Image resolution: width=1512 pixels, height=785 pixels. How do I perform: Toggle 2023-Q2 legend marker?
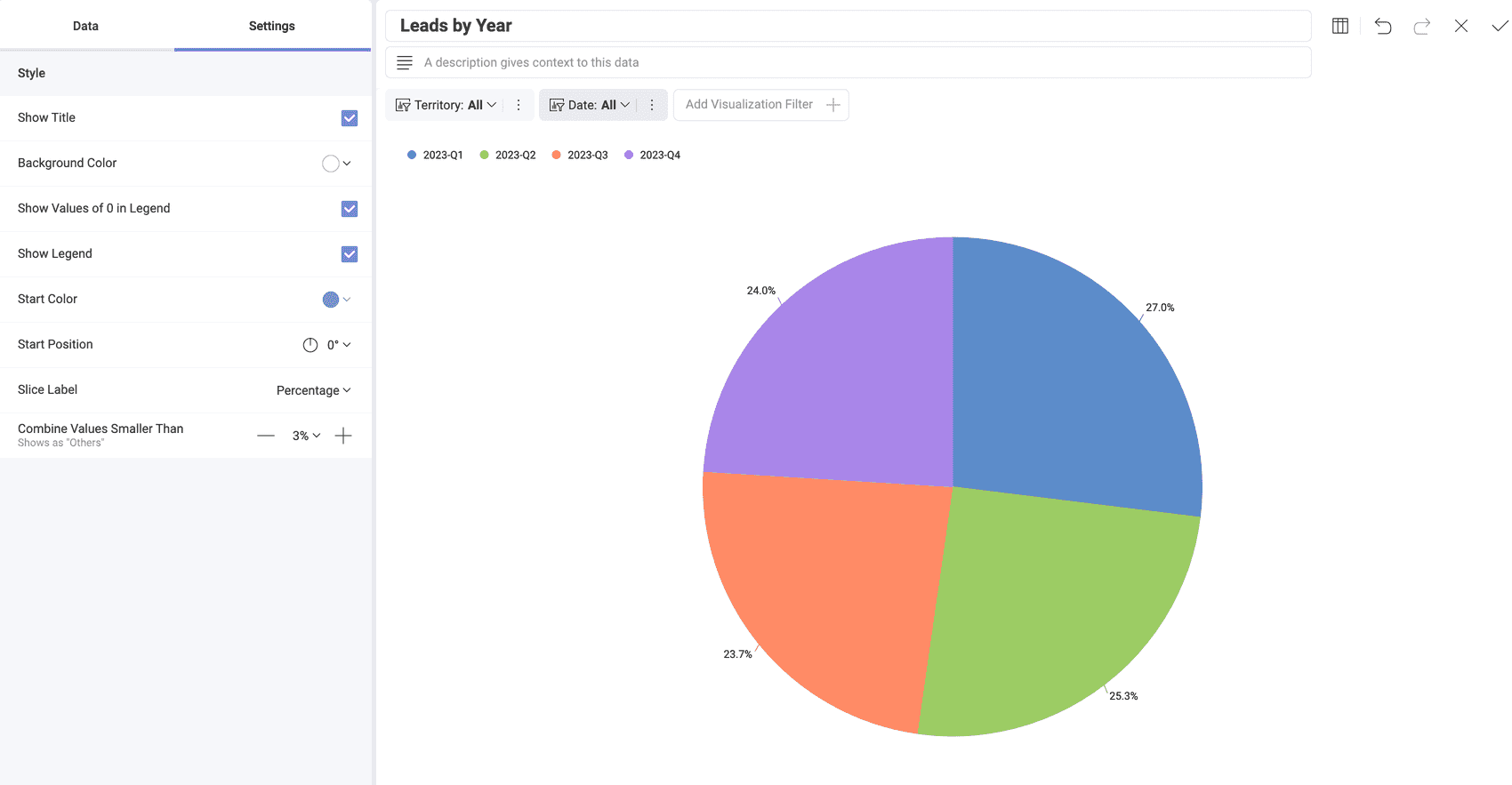coord(484,155)
